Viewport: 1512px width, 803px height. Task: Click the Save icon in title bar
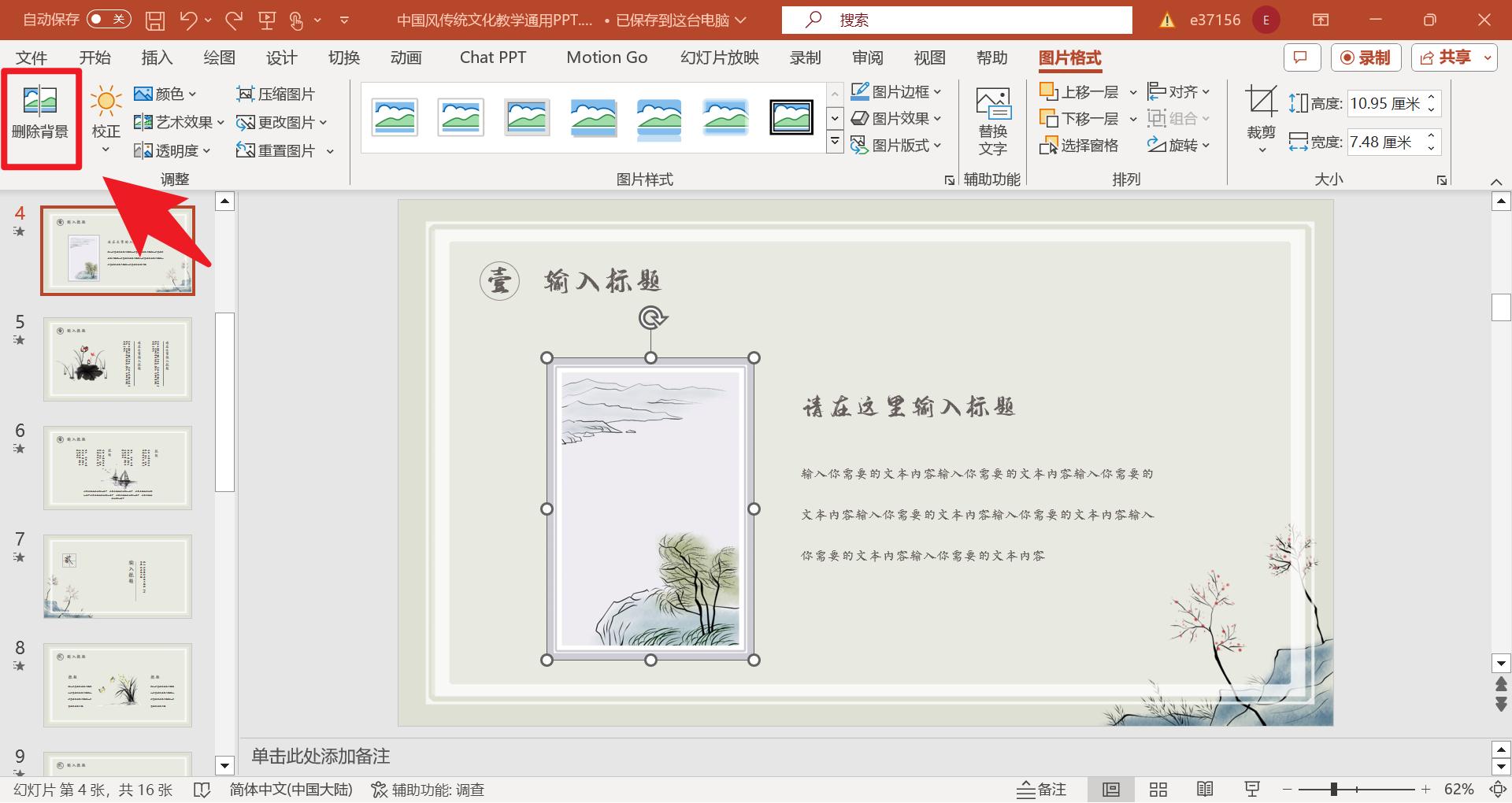point(155,20)
